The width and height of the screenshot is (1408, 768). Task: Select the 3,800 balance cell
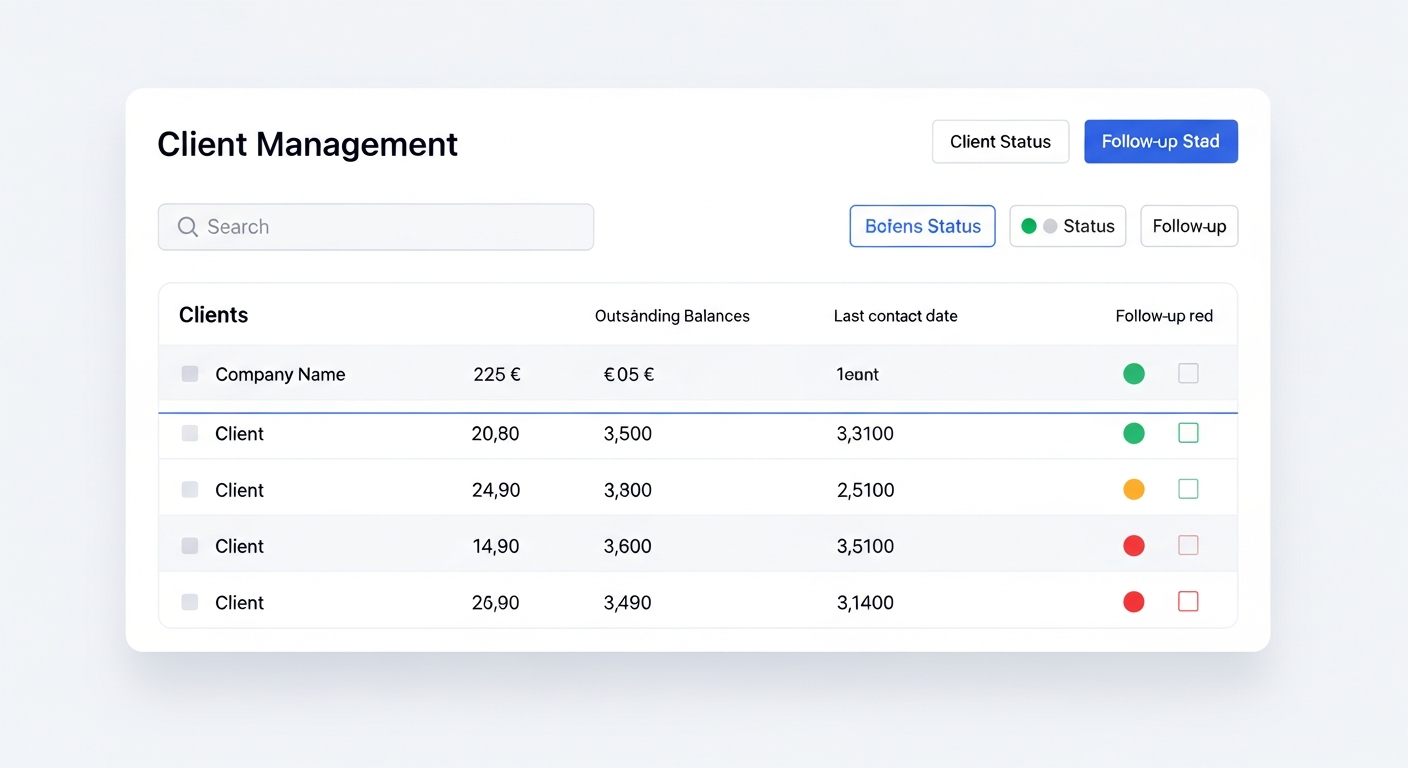click(628, 490)
